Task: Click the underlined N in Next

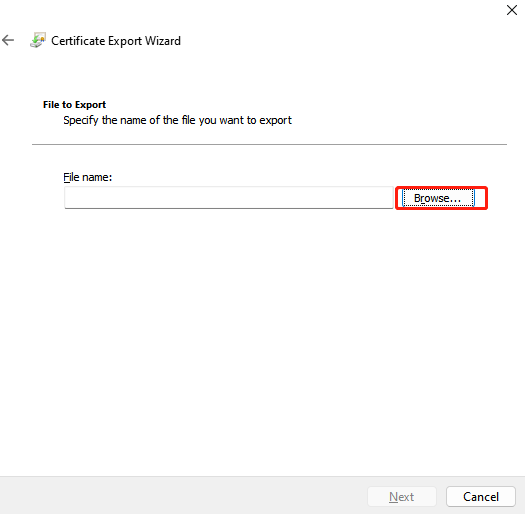Action: coord(393,497)
